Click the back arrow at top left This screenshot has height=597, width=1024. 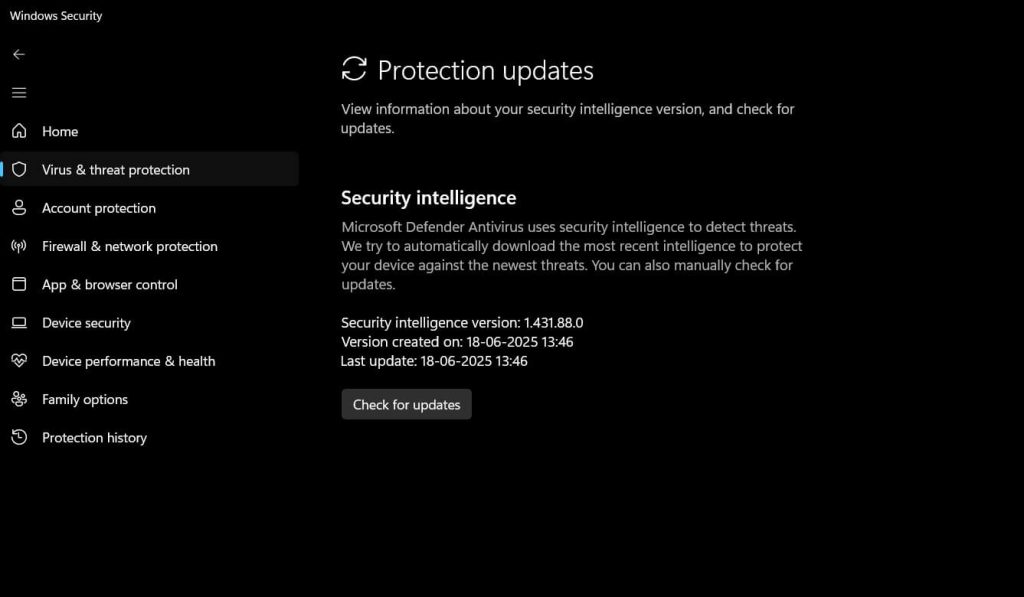19,54
